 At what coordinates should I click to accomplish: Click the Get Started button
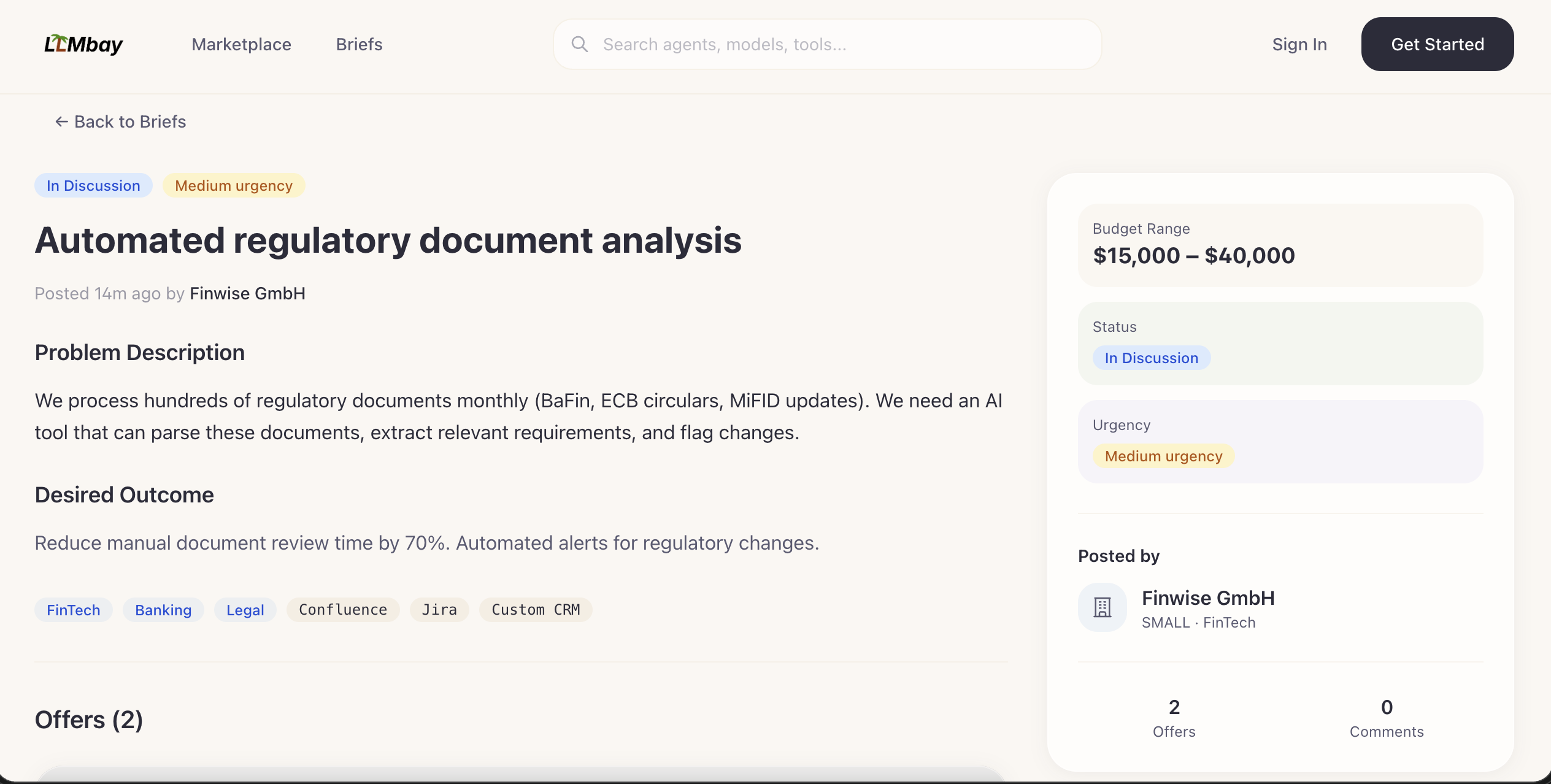coord(1437,44)
